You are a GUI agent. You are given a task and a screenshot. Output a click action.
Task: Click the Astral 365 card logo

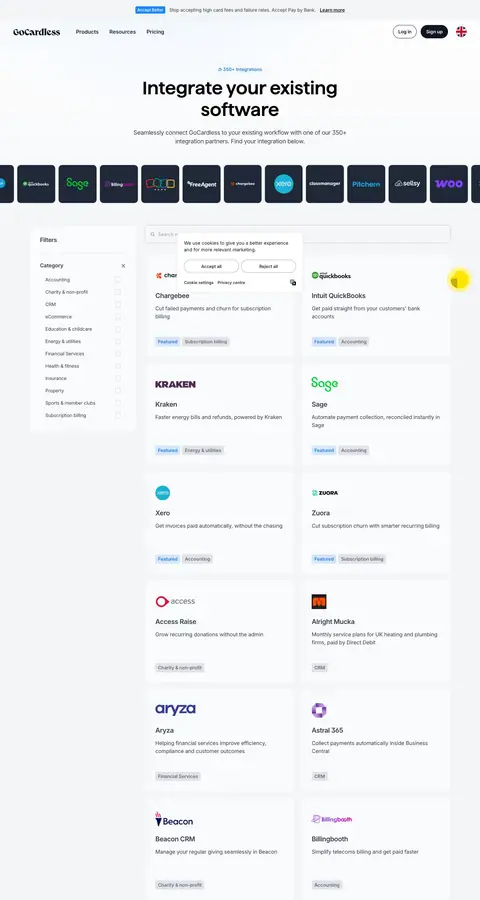click(319, 710)
